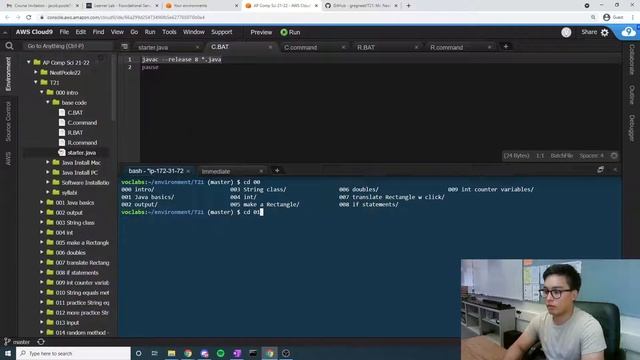Open the Collaborate right panel
Viewport: 640px width, 360px height.
[x=631, y=60]
